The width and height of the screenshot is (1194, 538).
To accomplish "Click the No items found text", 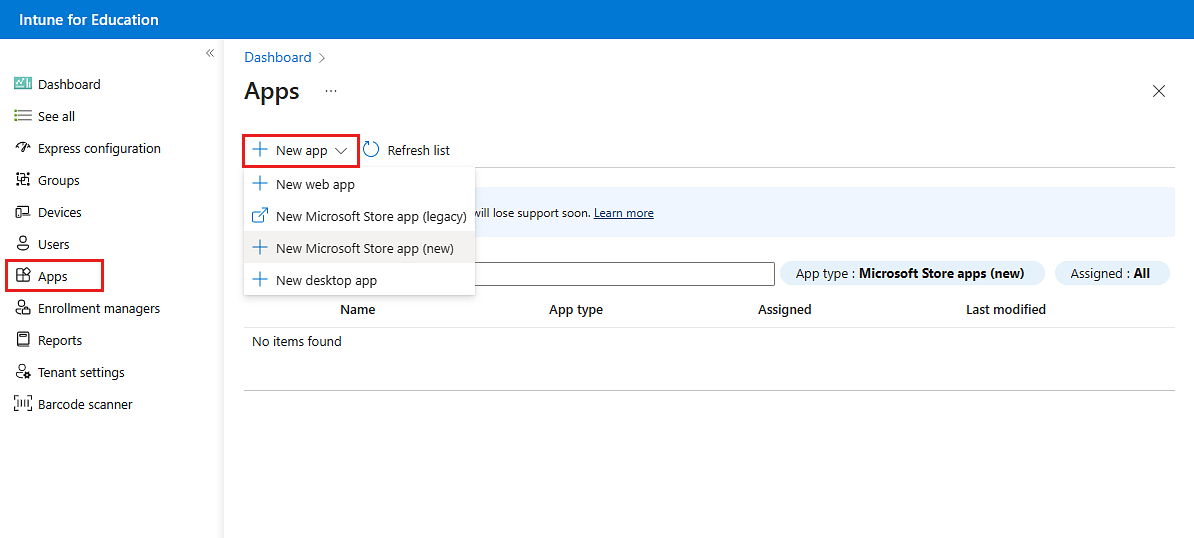I will coord(297,341).
